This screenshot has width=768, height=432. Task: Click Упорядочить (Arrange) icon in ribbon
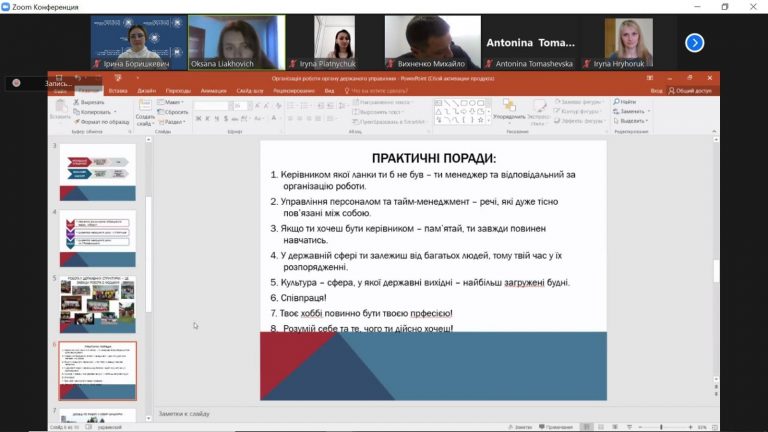point(509,105)
